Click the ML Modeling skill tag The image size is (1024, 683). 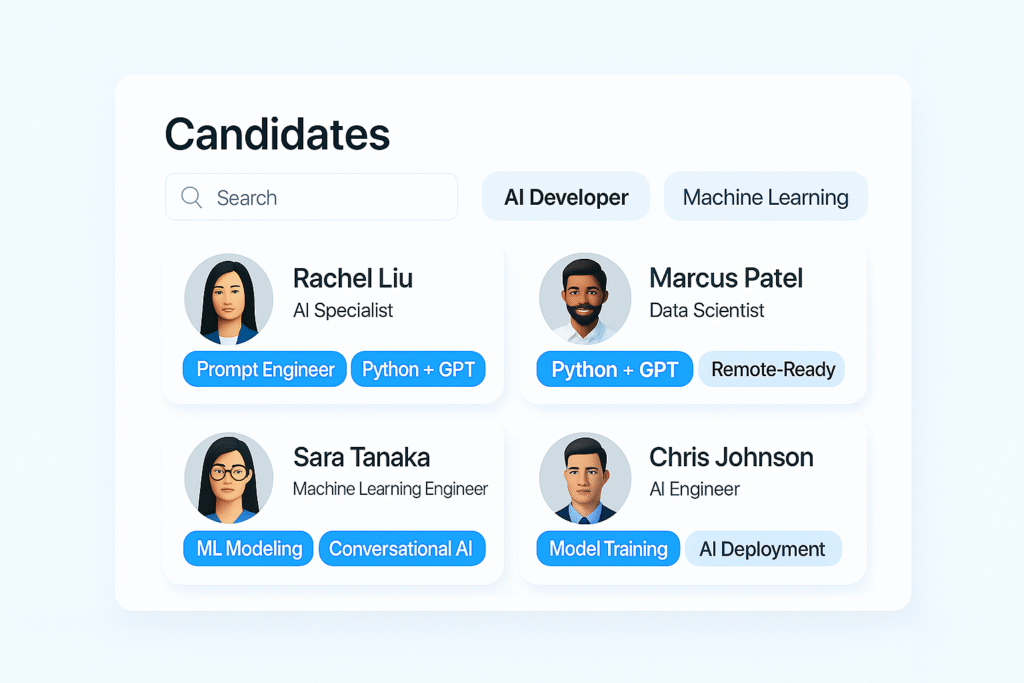tap(248, 548)
